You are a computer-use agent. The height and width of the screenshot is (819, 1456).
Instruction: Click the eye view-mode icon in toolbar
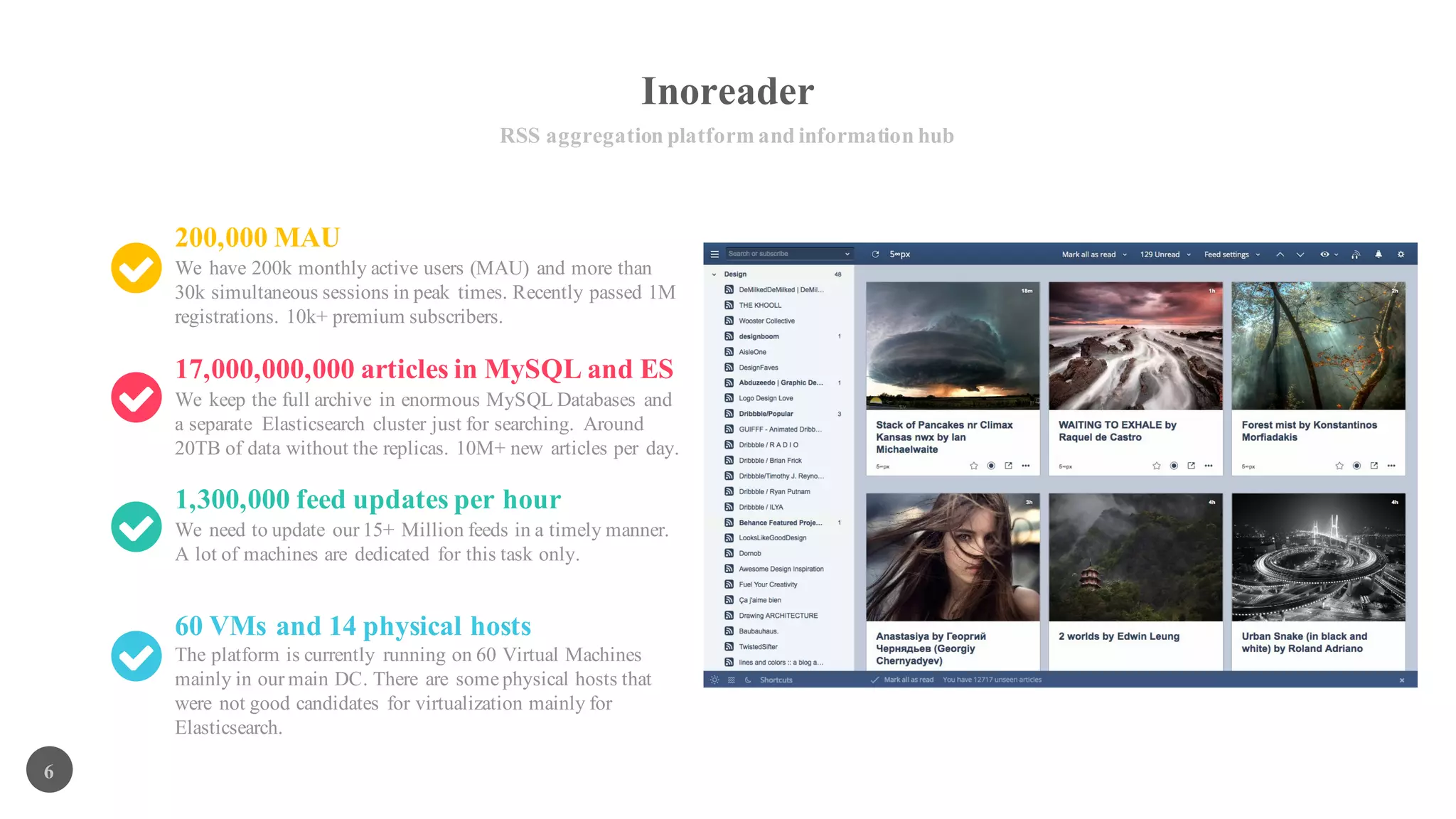point(1324,254)
